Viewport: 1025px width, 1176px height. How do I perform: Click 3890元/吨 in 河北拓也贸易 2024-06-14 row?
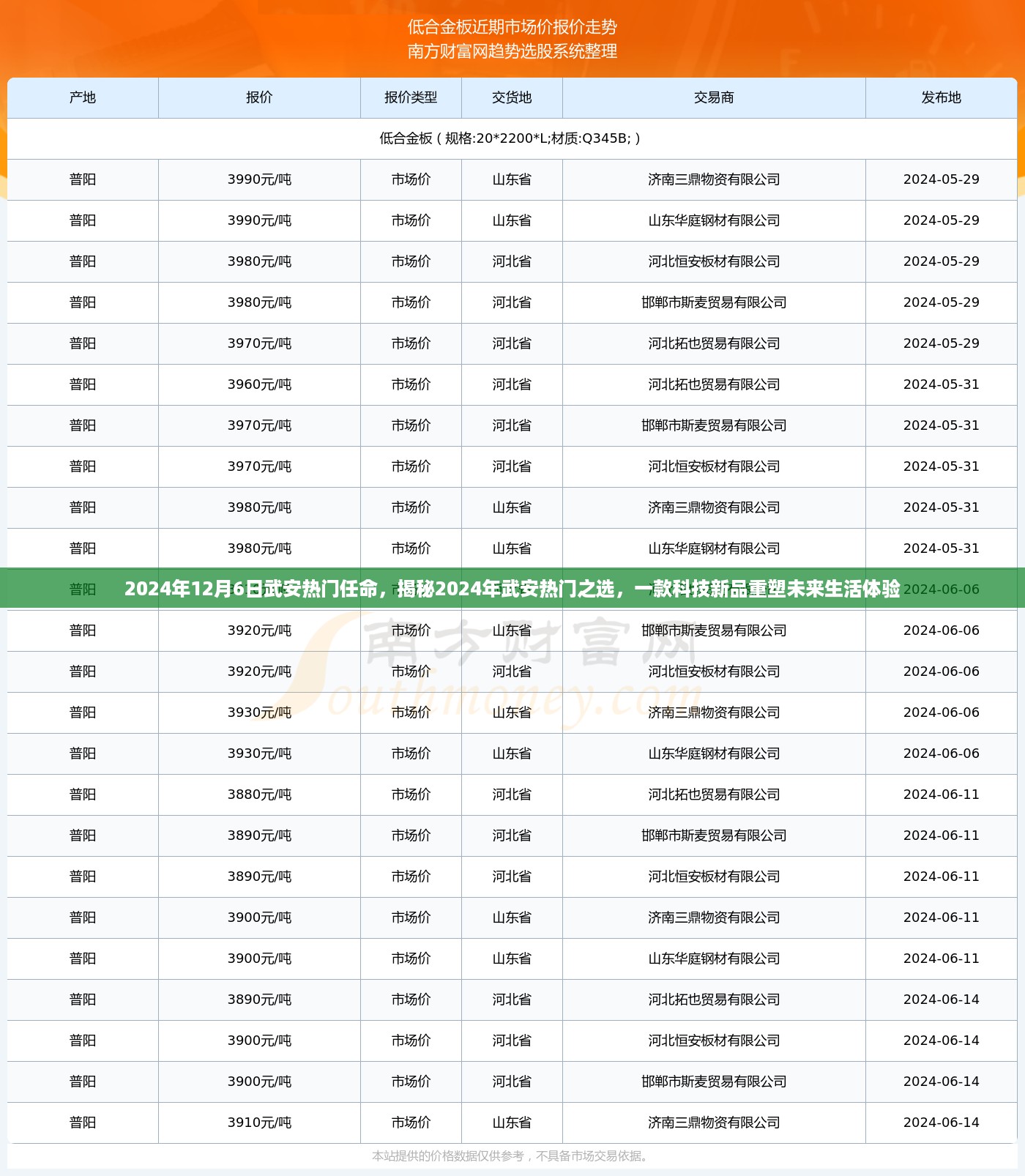[x=259, y=1000]
